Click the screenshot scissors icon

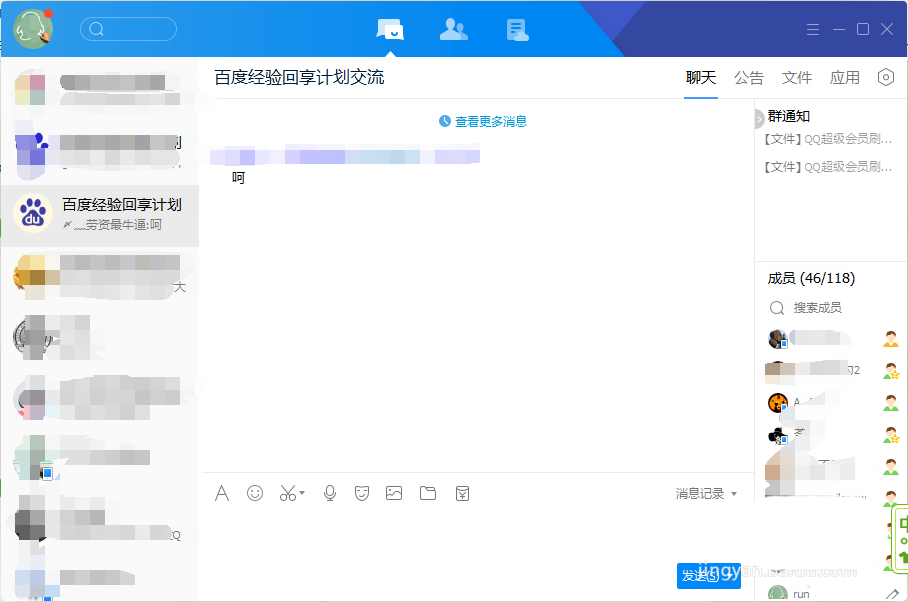pos(287,493)
